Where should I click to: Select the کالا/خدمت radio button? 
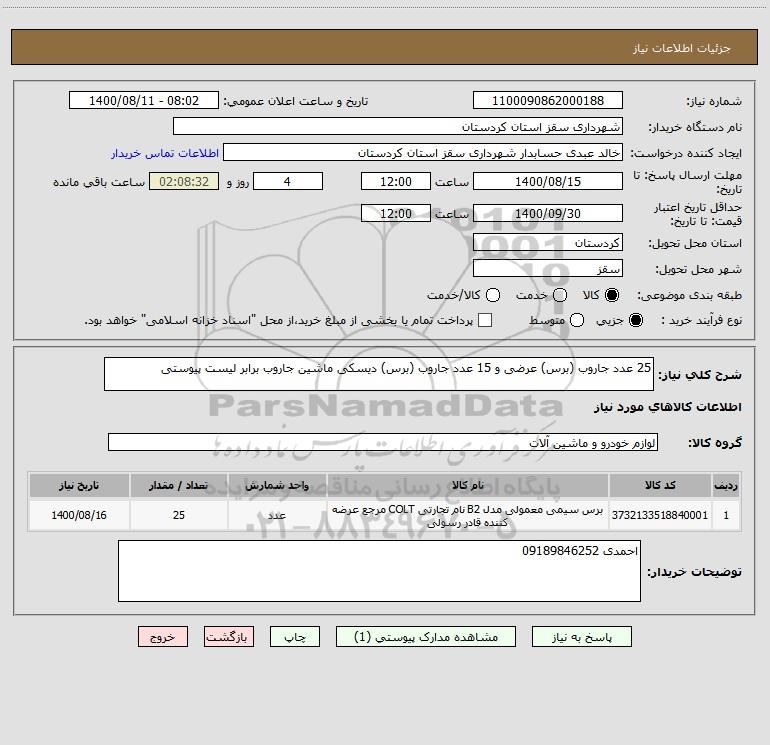pos(493,295)
